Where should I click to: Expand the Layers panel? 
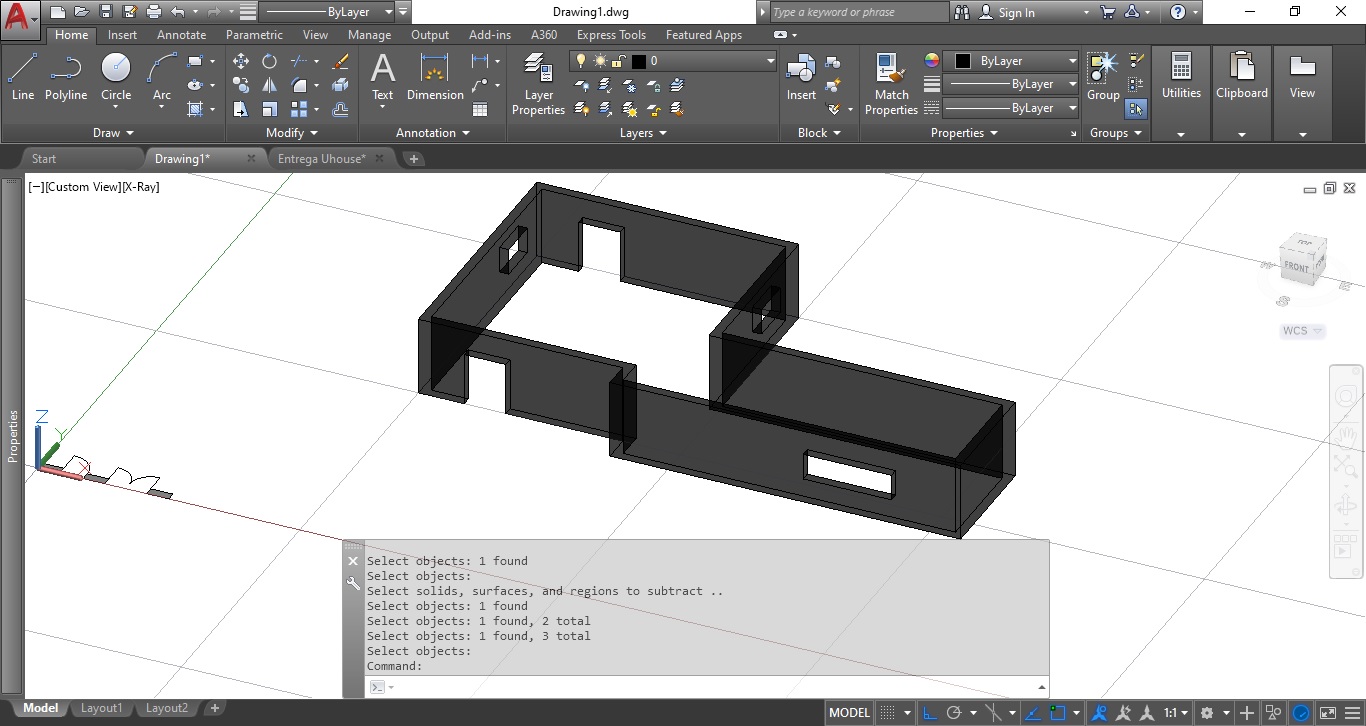pyautogui.click(x=643, y=133)
